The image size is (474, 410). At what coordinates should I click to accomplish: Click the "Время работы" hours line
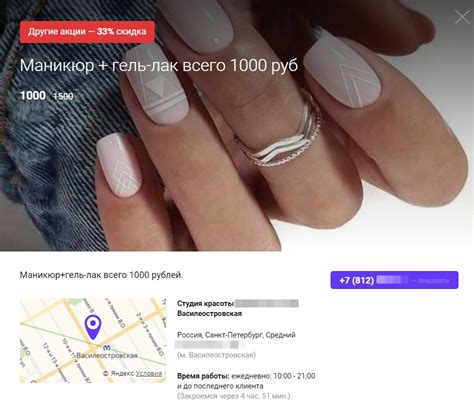(246, 376)
